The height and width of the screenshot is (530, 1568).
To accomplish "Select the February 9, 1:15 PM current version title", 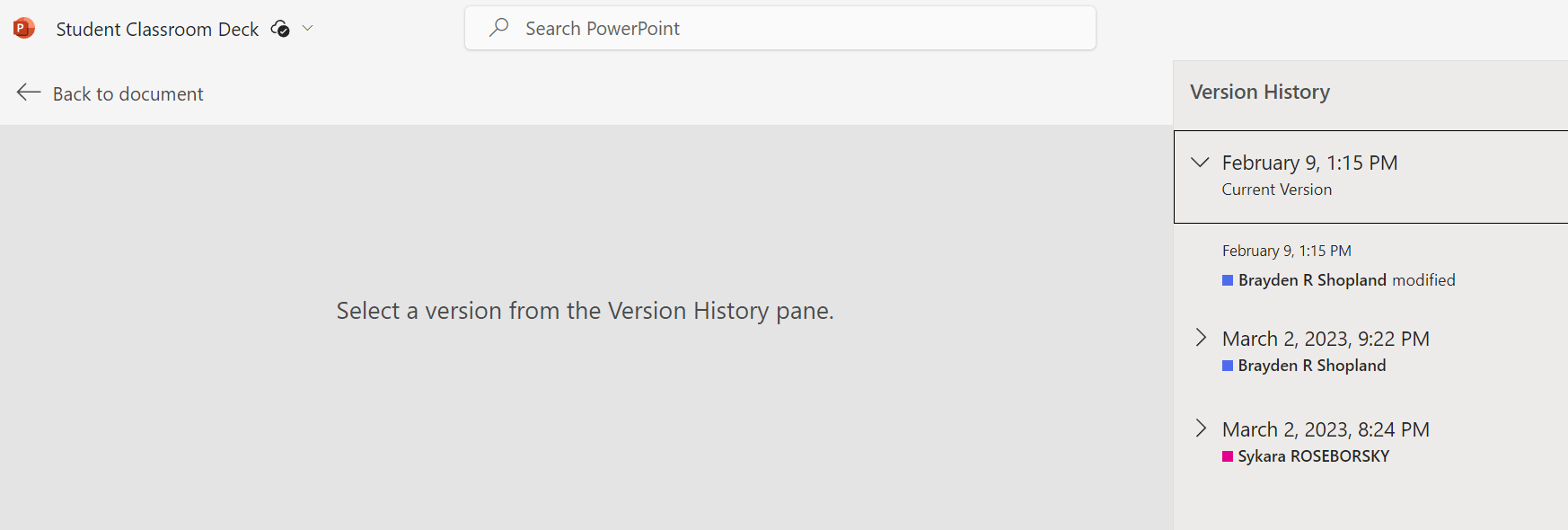I will pyautogui.click(x=1309, y=163).
